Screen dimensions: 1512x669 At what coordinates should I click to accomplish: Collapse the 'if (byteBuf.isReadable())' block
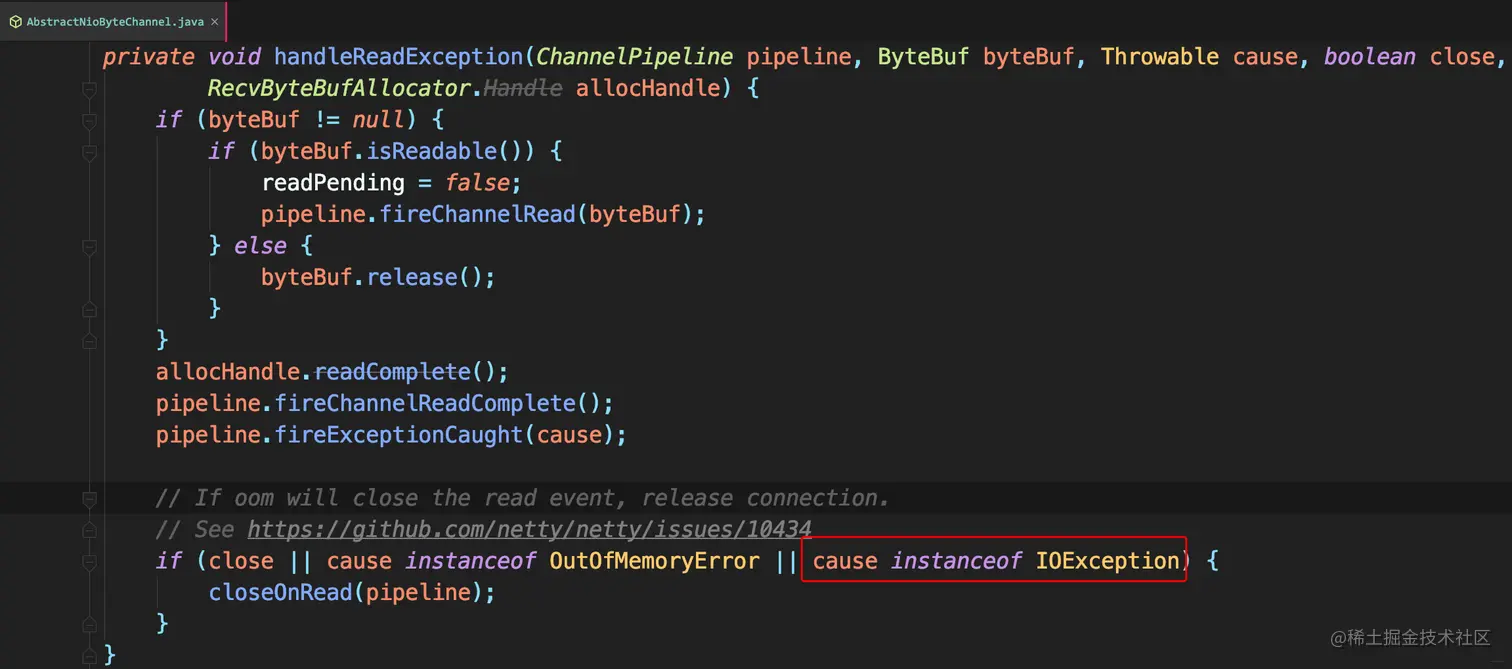coord(89,153)
